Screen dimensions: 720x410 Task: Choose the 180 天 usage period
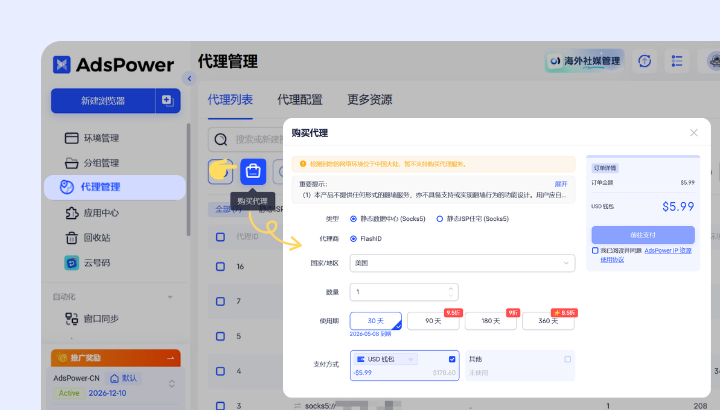pos(490,321)
